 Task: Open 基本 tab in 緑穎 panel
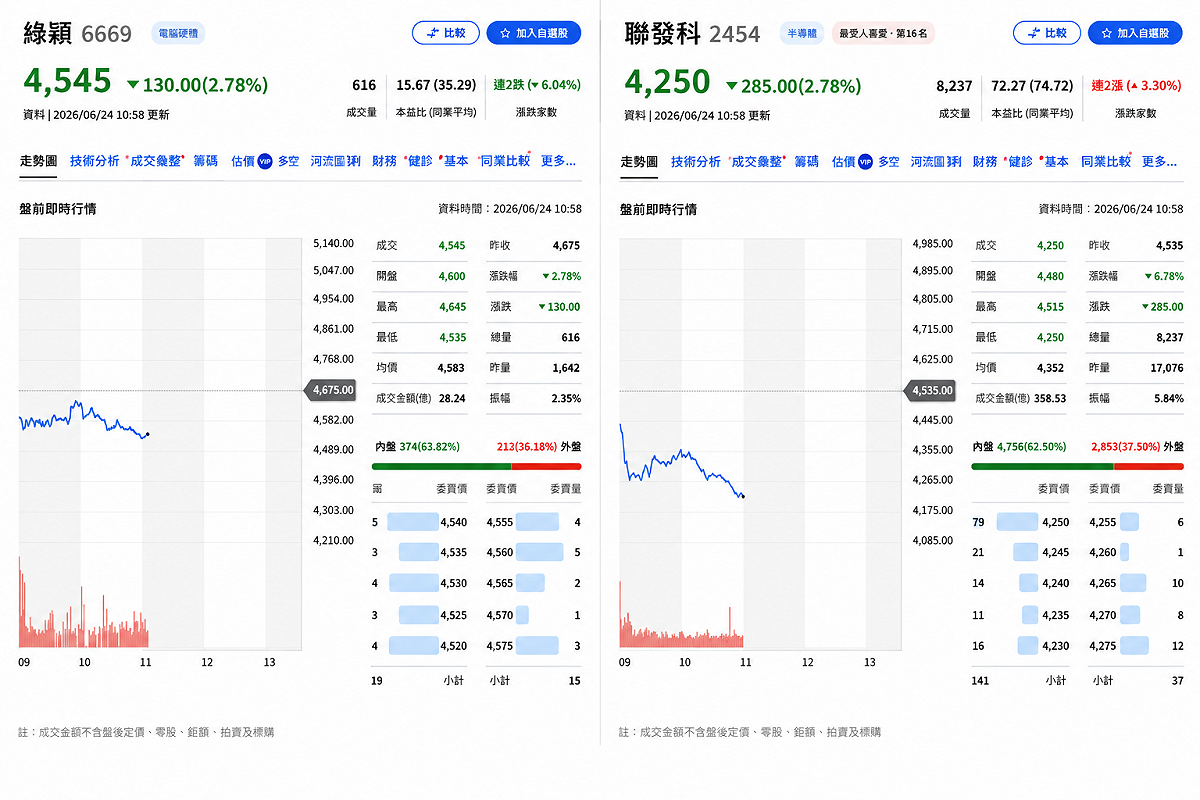click(x=455, y=161)
